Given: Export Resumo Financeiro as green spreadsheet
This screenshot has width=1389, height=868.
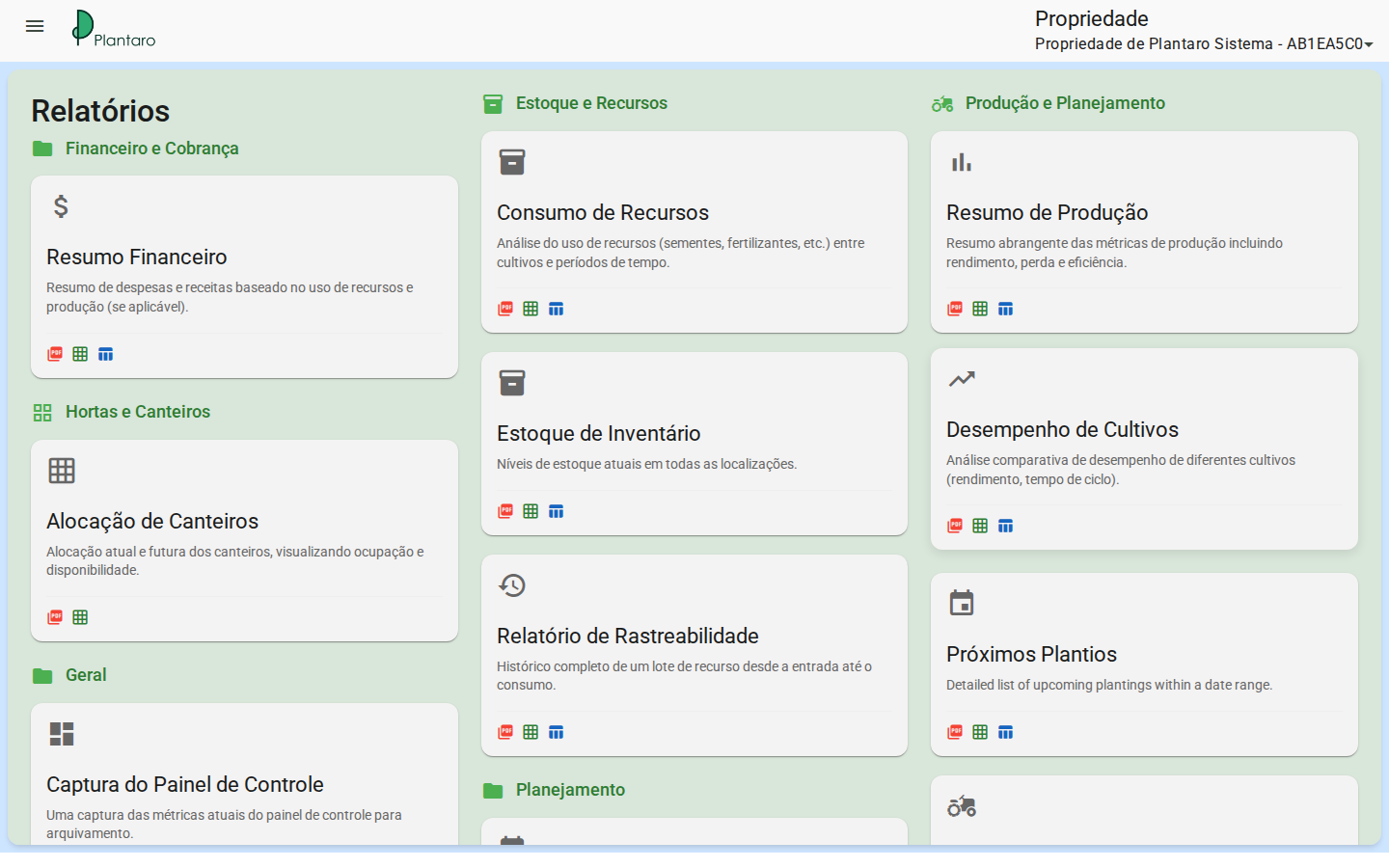Looking at the screenshot, I should pos(80,354).
